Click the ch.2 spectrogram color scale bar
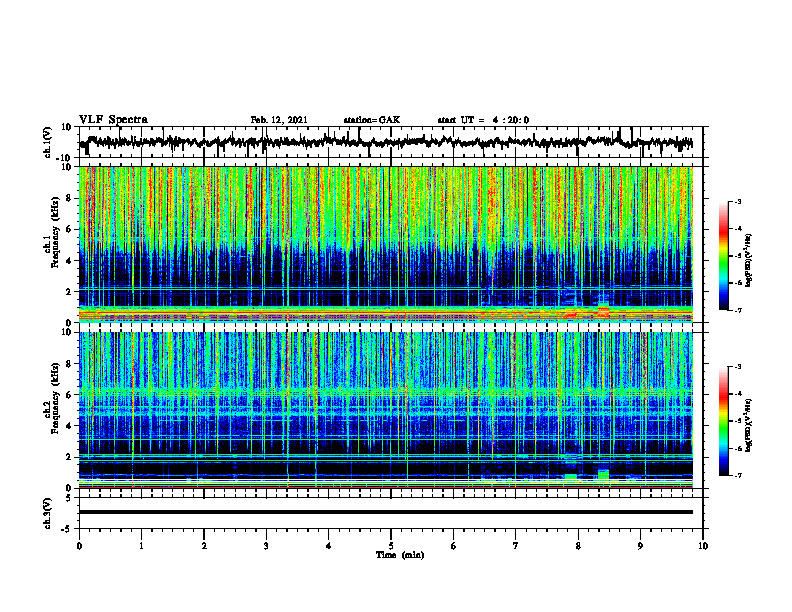Image resolution: width=792 pixels, height=612 pixels. 723,421
